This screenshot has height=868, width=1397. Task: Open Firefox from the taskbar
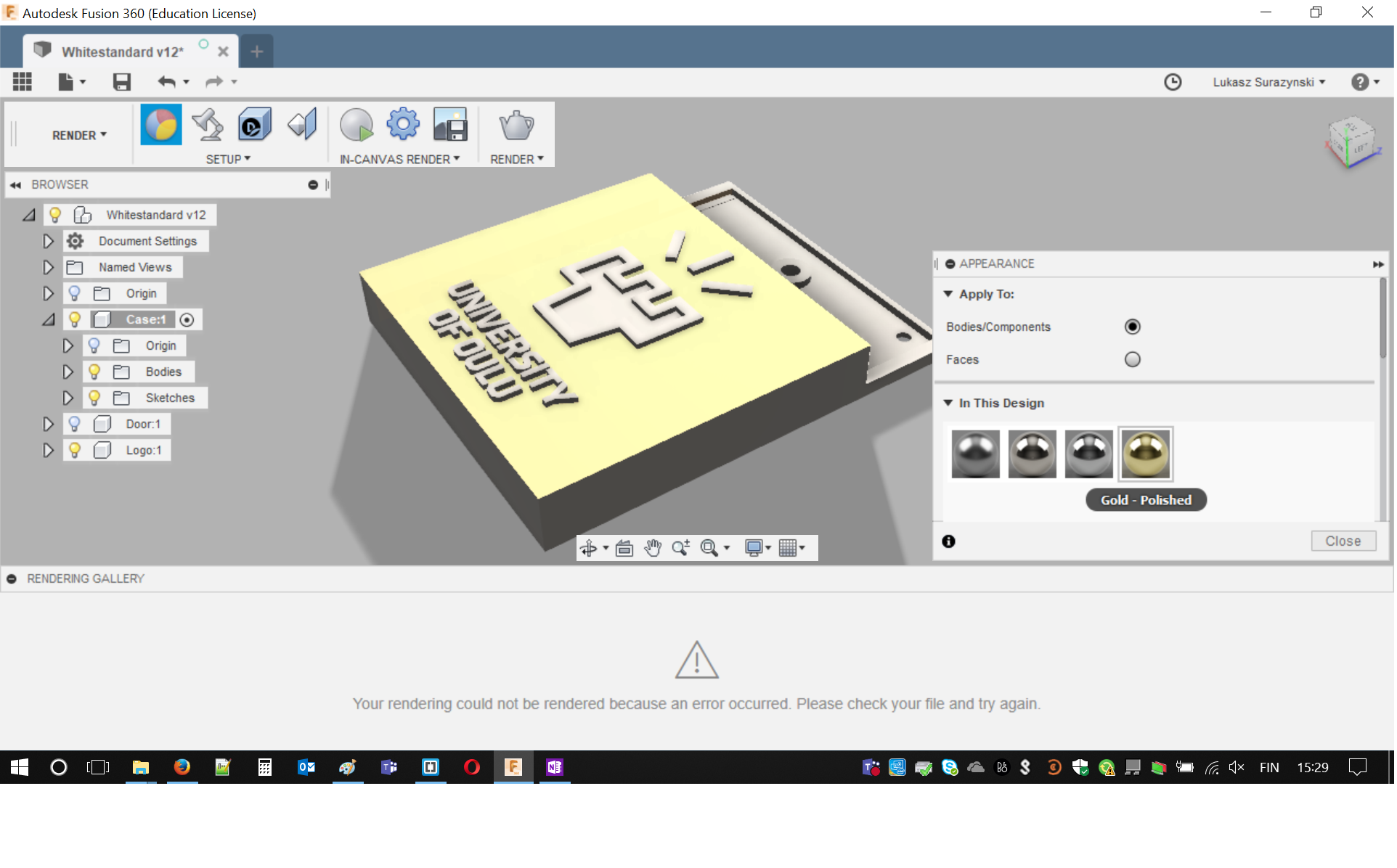click(x=182, y=768)
